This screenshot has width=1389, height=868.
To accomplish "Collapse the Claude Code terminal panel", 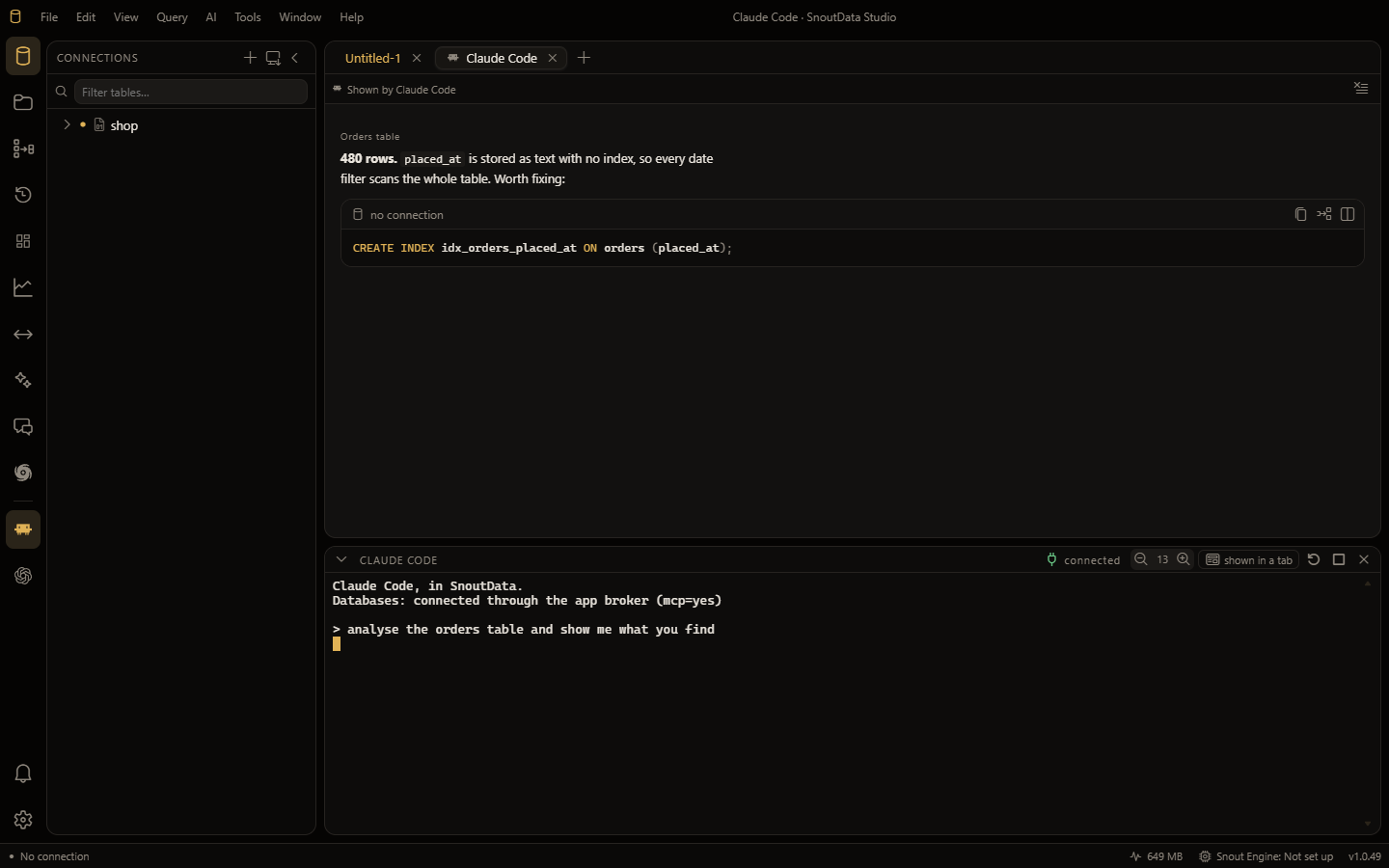I will point(340,559).
